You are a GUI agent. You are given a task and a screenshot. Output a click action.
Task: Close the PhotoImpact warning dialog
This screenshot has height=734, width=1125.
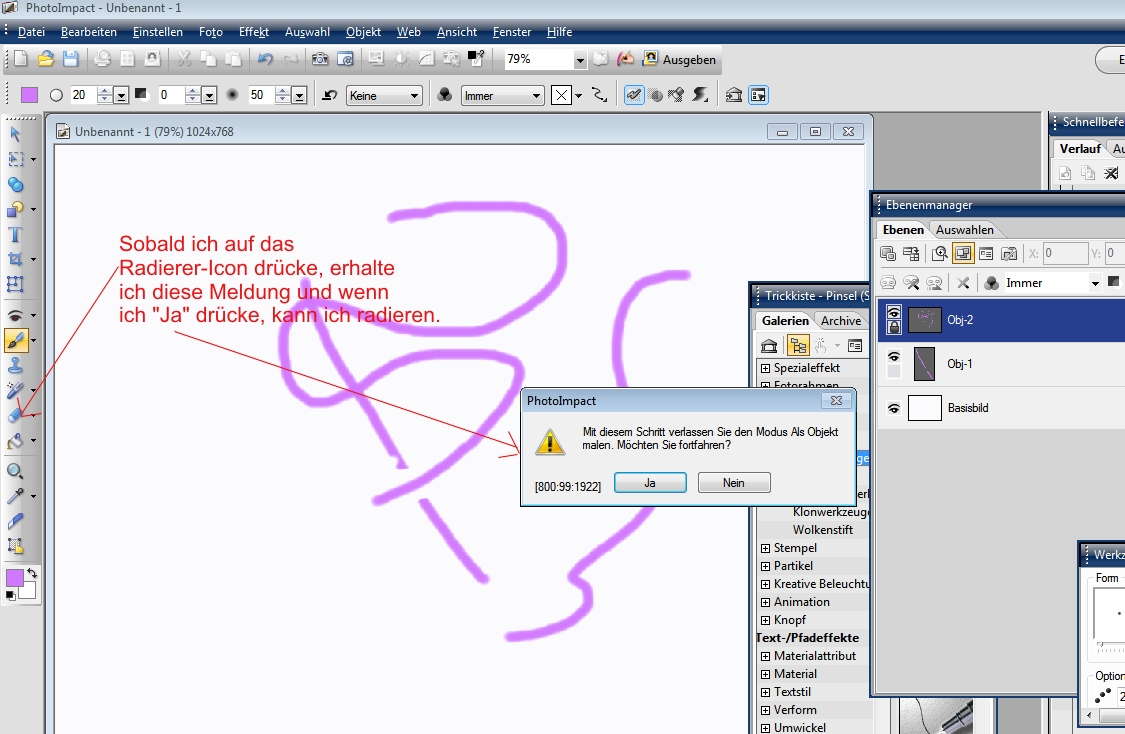[x=837, y=401]
